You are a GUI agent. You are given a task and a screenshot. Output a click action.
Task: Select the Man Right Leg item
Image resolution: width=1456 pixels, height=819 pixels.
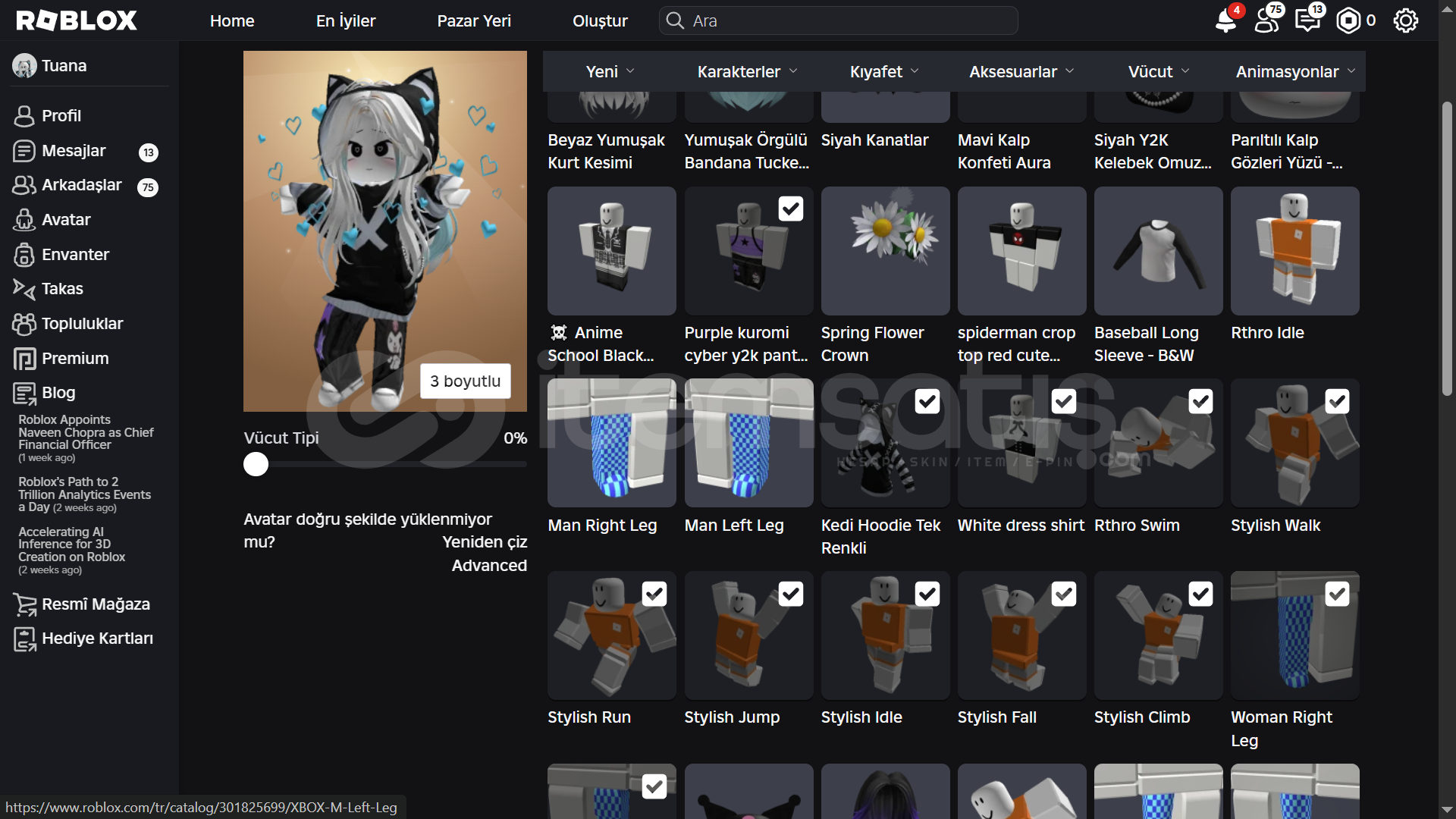pyautogui.click(x=611, y=443)
